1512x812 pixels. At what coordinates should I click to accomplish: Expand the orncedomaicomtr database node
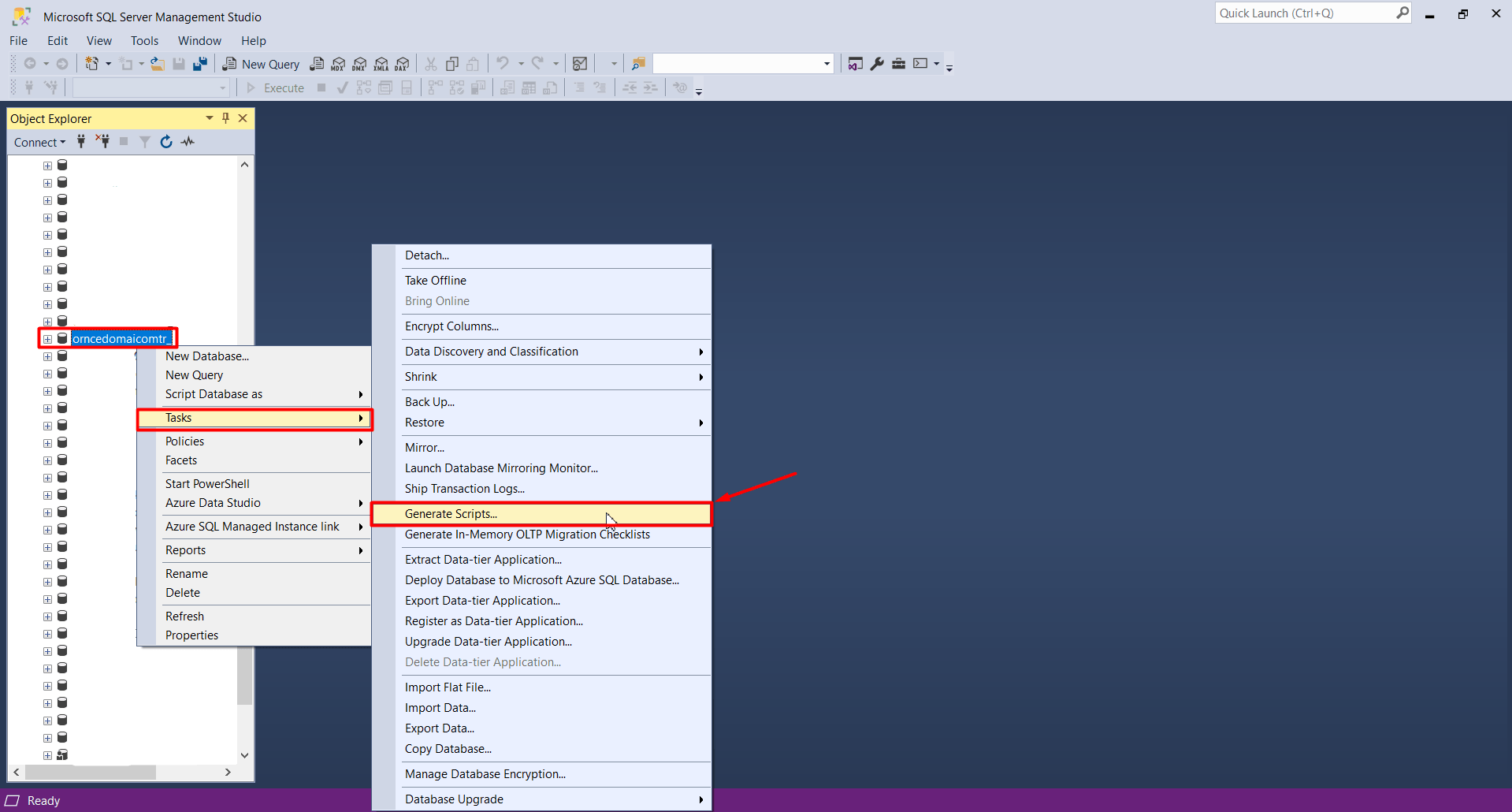pyautogui.click(x=47, y=339)
